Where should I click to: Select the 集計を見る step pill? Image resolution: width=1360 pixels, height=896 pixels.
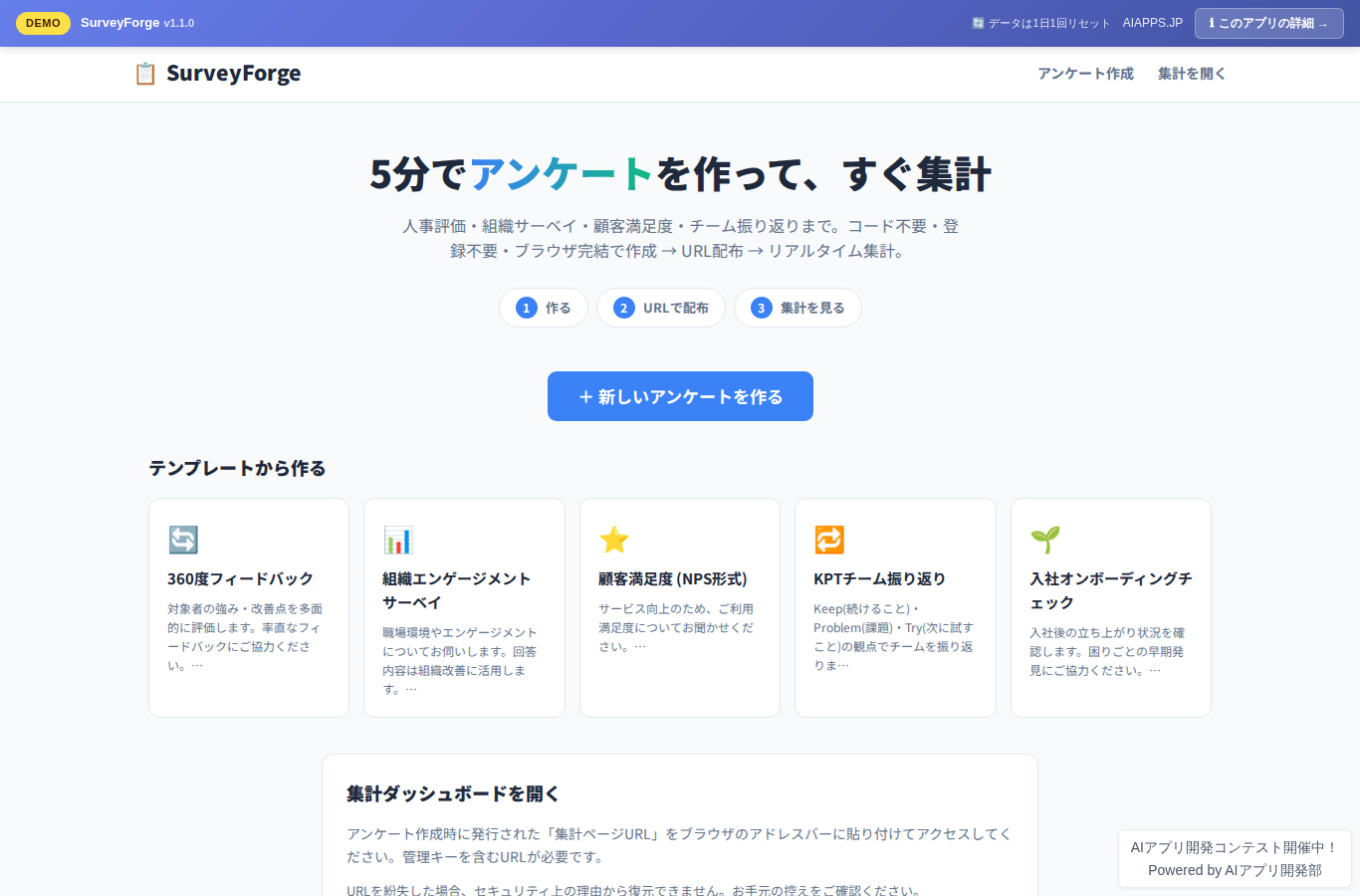(797, 308)
